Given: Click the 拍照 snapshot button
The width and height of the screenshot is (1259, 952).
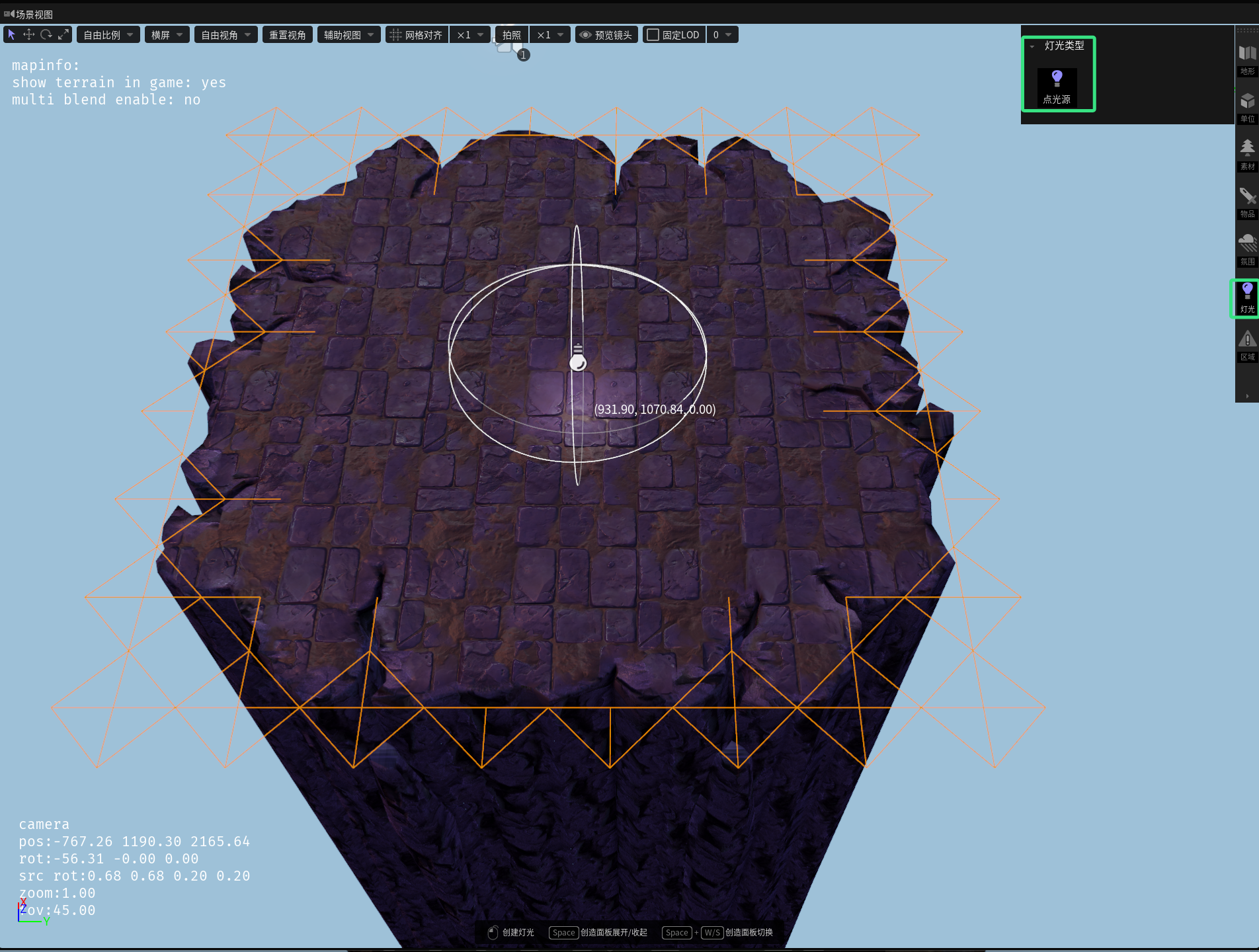Looking at the screenshot, I should coord(512,34).
